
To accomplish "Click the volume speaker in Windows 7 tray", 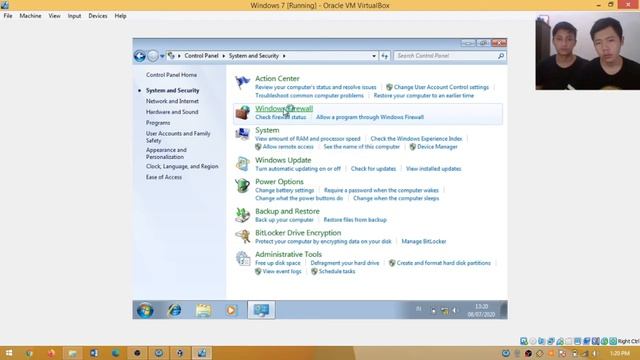I will (454, 311).
